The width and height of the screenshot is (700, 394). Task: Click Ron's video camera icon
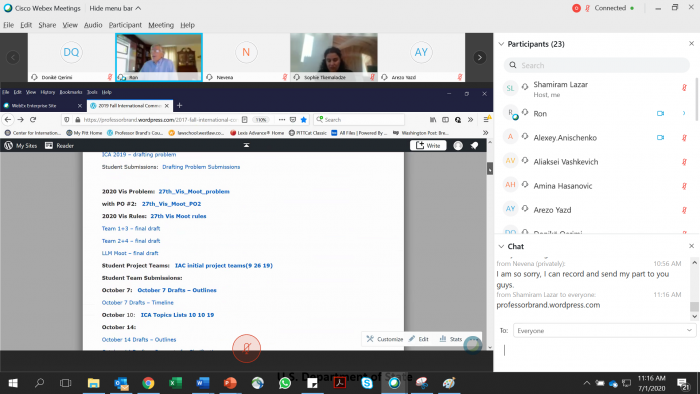point(660,113)
